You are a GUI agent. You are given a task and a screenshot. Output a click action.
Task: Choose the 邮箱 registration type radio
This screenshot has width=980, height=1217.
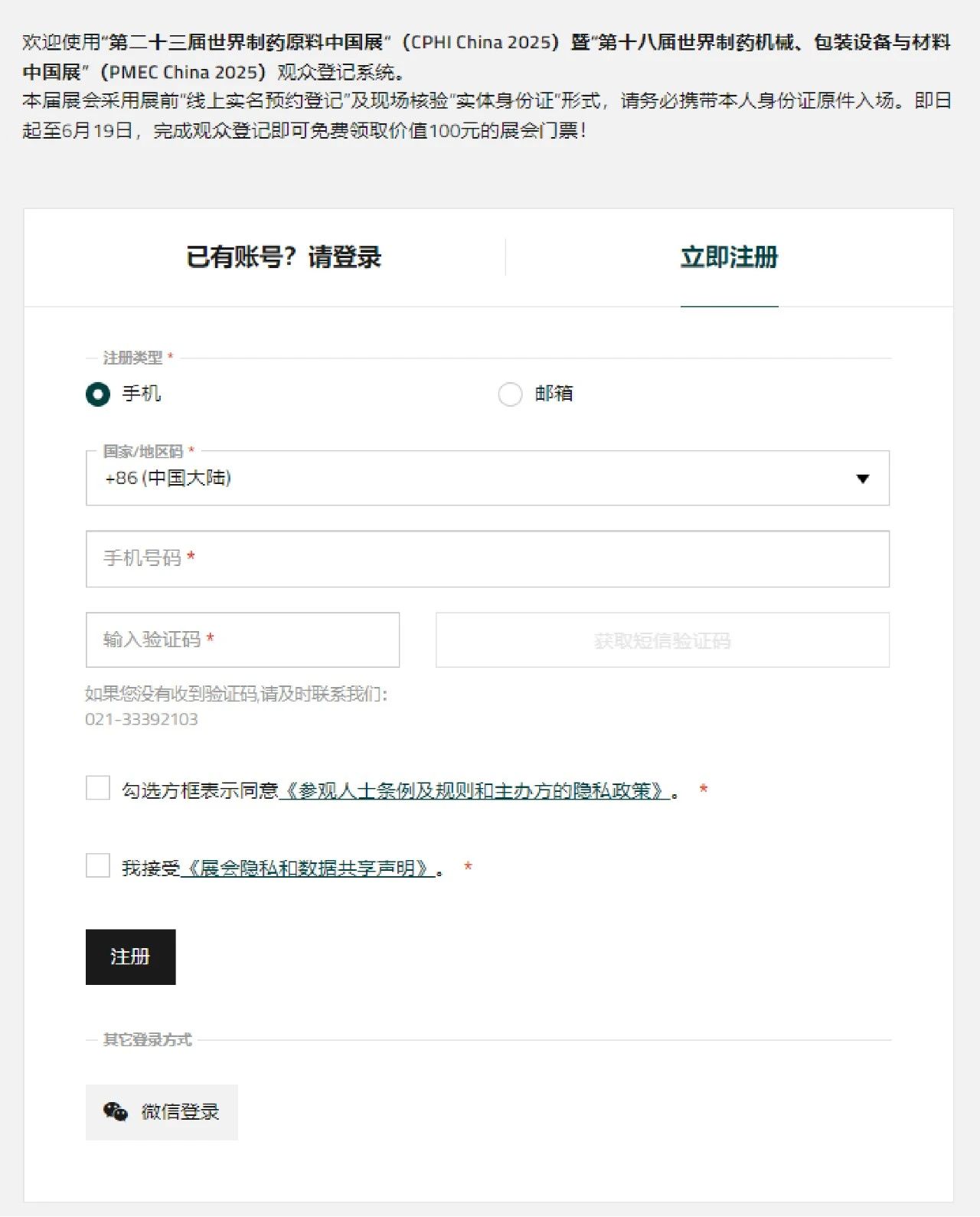point(510,394)
